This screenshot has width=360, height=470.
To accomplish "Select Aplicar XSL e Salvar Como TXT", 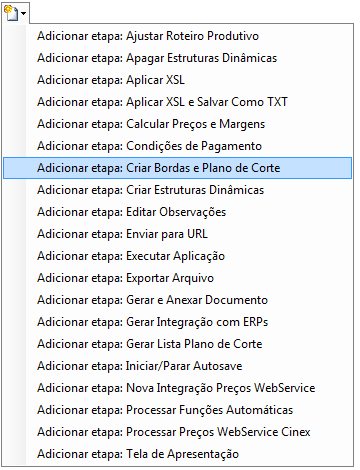I will click(x=177, y=102).
